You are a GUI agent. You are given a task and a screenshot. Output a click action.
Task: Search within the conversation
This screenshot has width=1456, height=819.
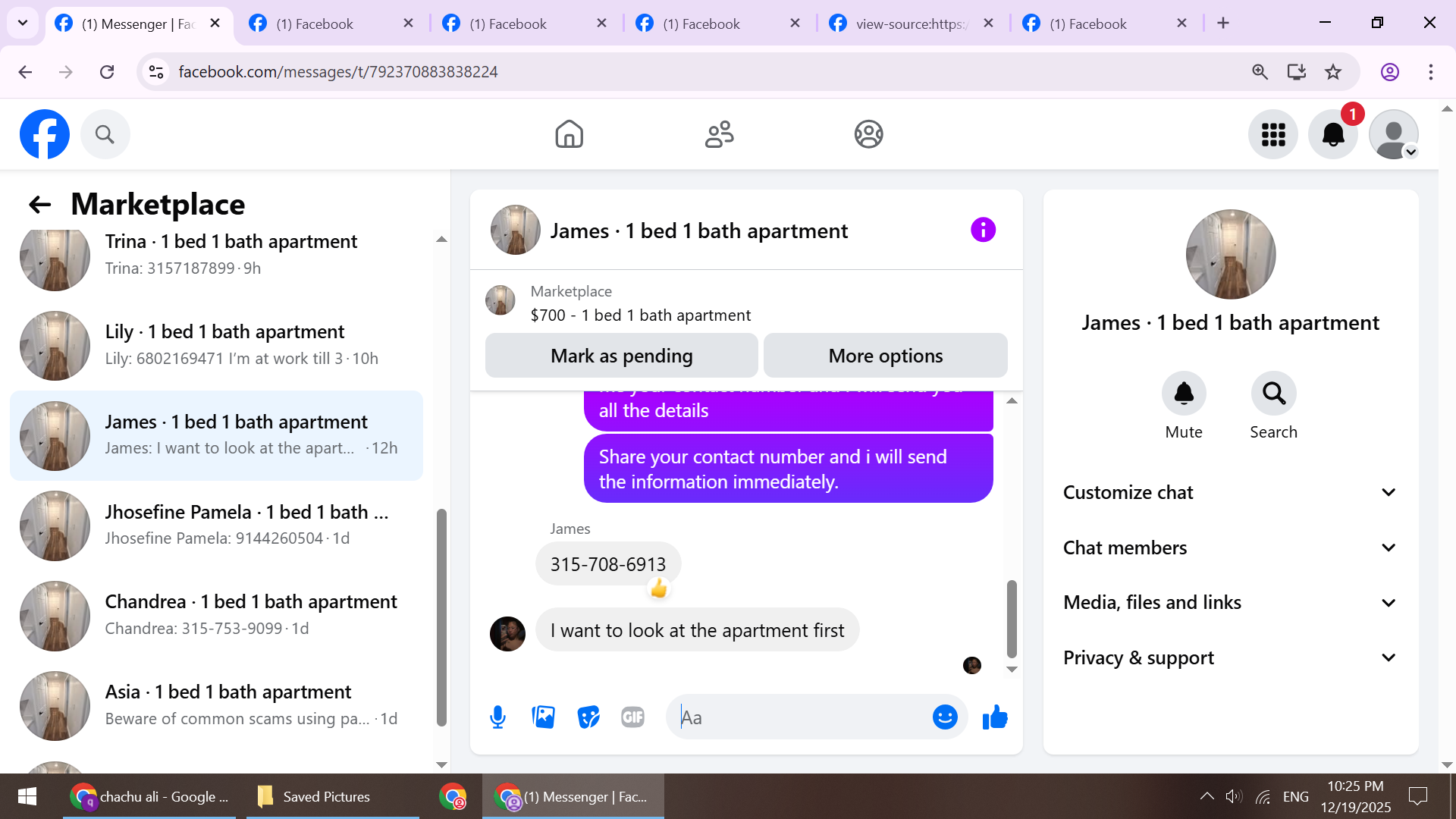click(1273, 394)
